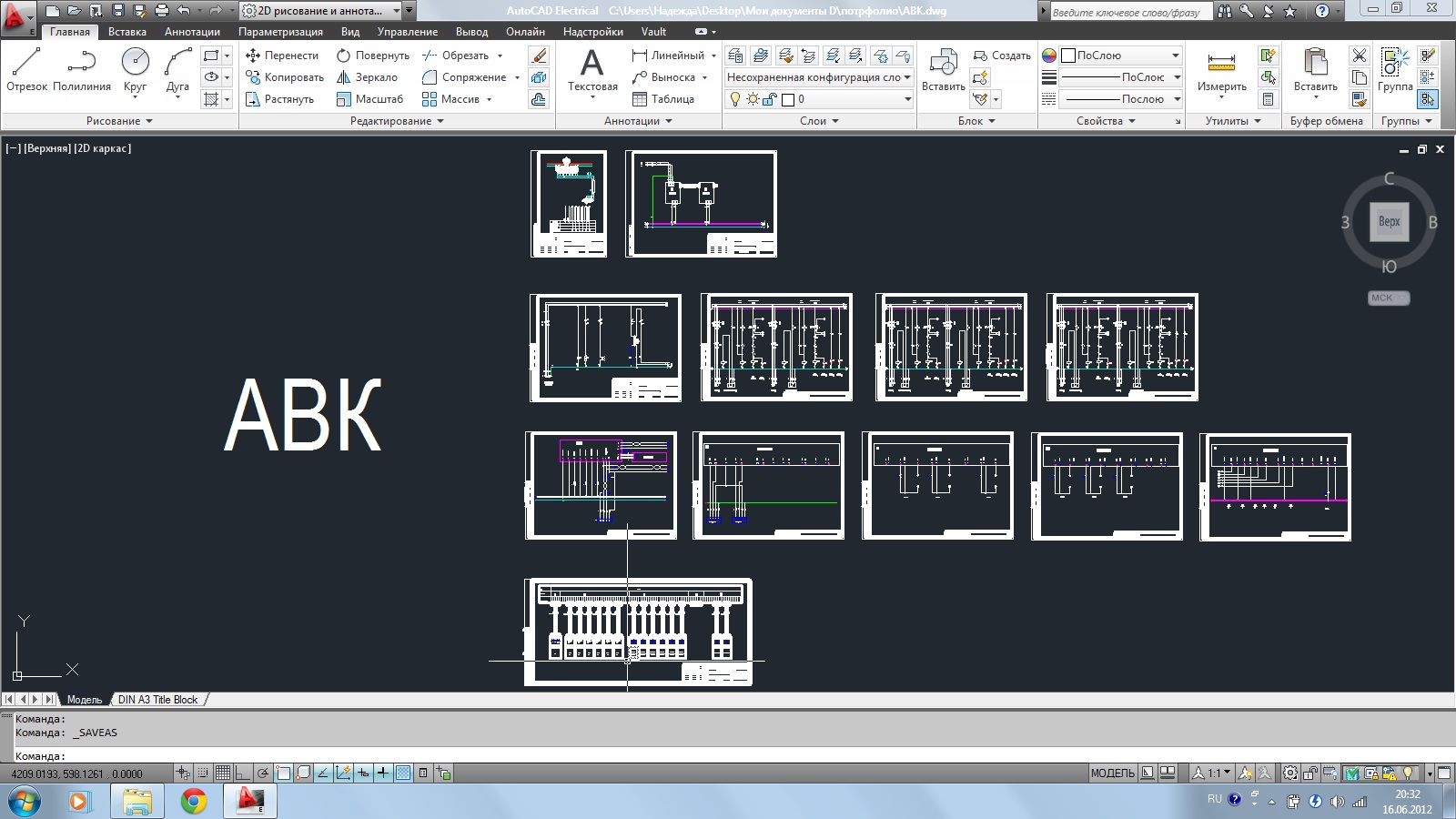Open the Параметризация ribbon tab
This screenshot has width=1456, height=819.
pos(280,32)
